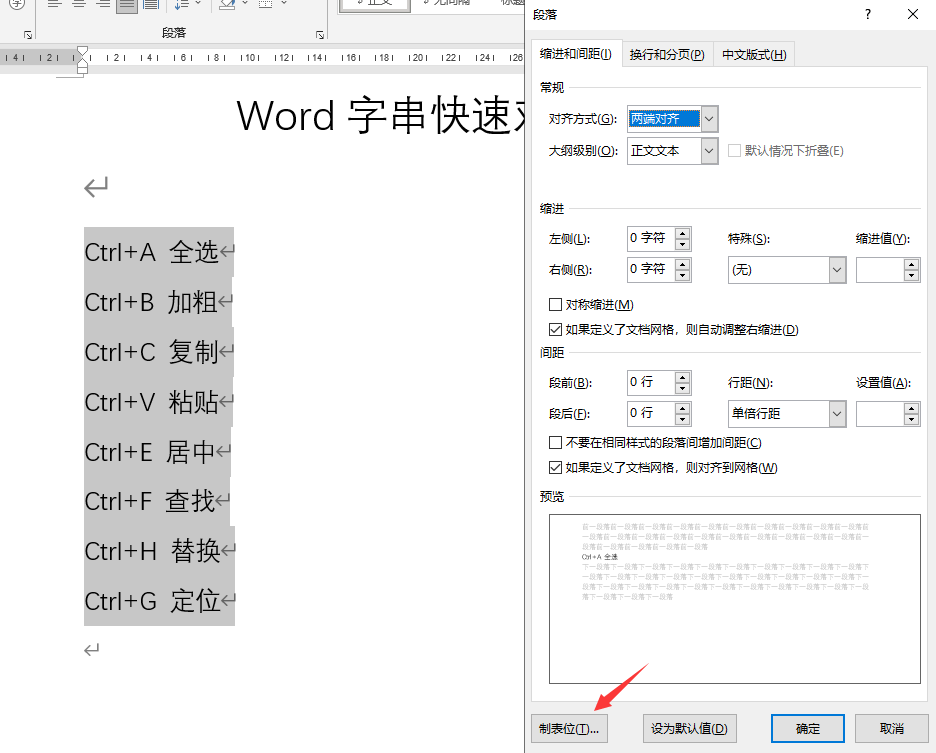The height and width of the screenshot is (753, 936).
Task: Click the shading paint bucket icon
Action: point(227,5)
